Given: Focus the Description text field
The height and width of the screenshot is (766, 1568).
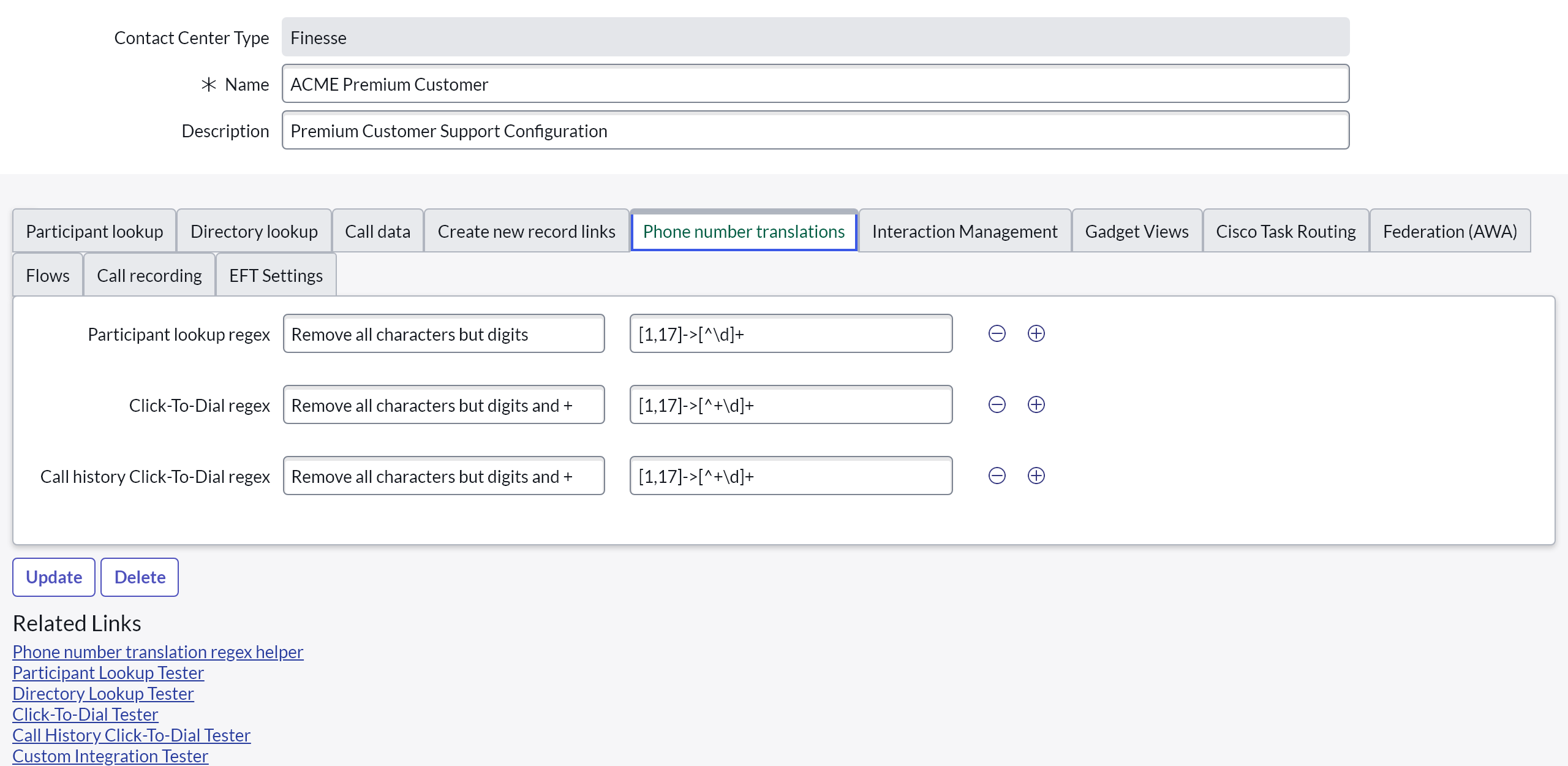Looking at the screenshot, I should pyautogui.click(x=815, y=131).
